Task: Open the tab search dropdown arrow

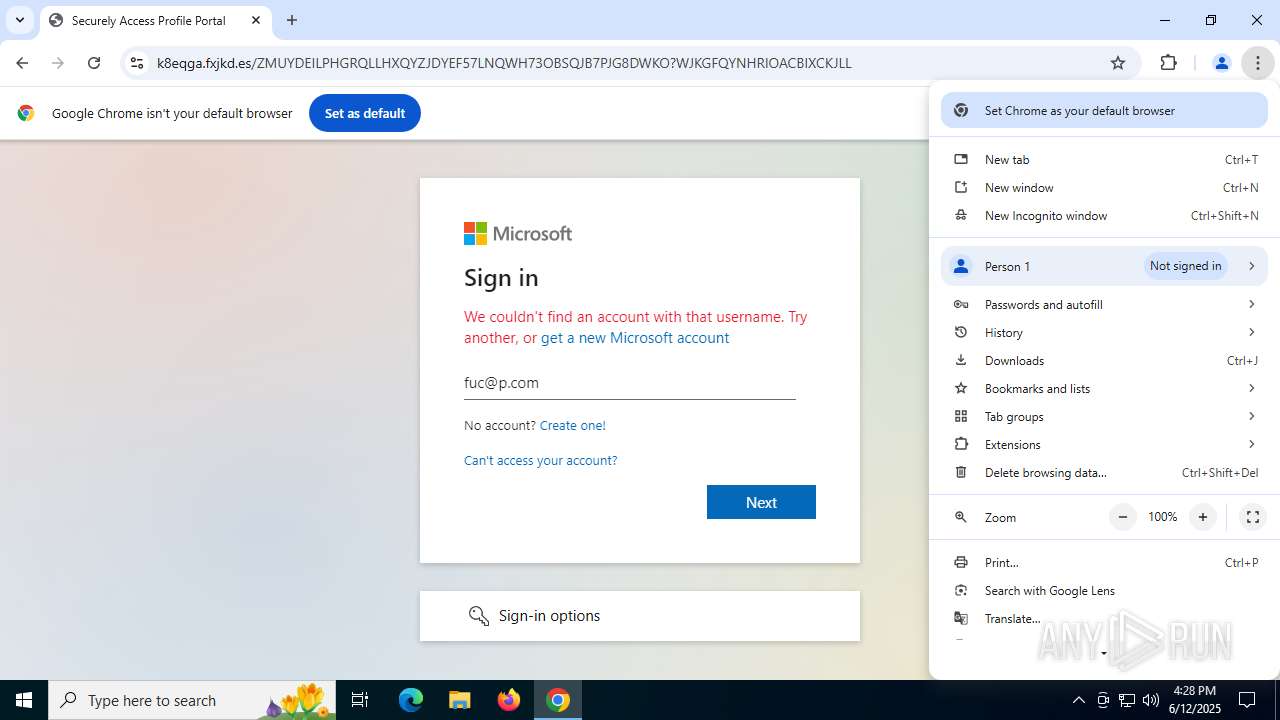Action: click(19, 20)
